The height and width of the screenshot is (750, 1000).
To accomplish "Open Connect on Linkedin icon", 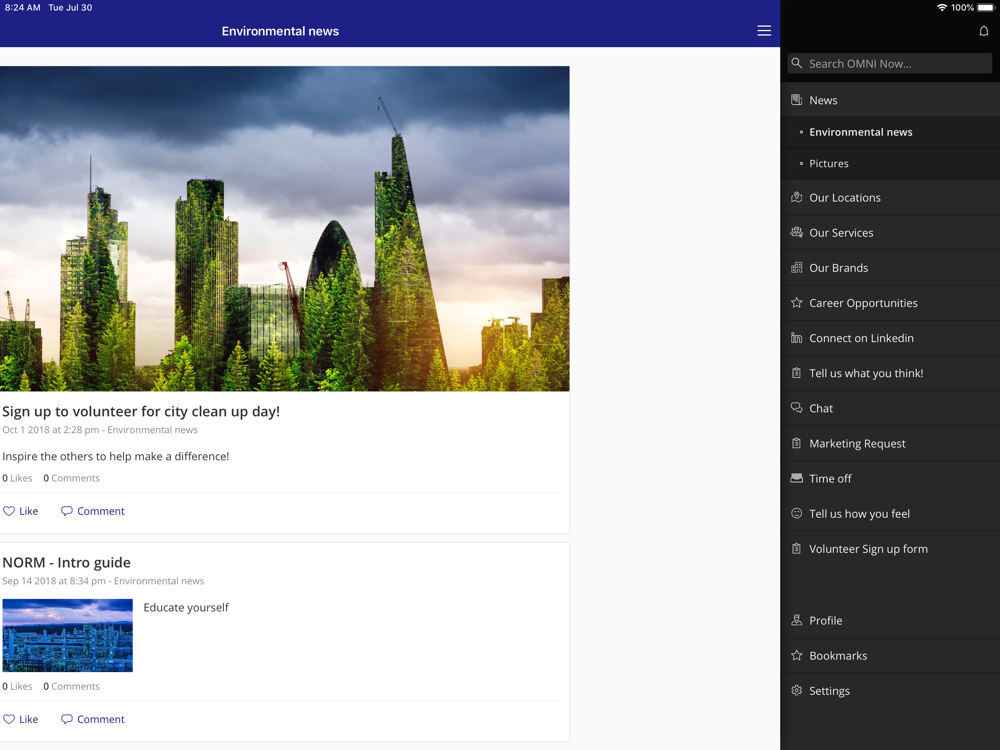I will click(x=797, y=338).
